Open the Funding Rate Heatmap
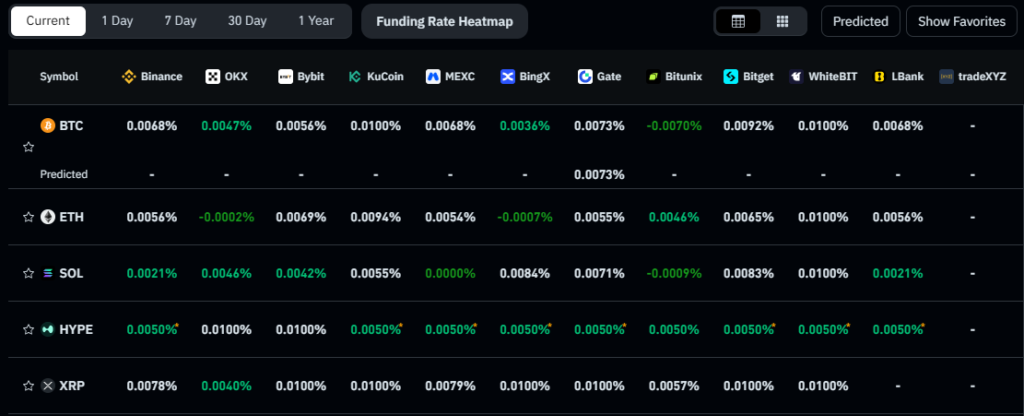The image size is (1024, 416). tap(445, 22)
